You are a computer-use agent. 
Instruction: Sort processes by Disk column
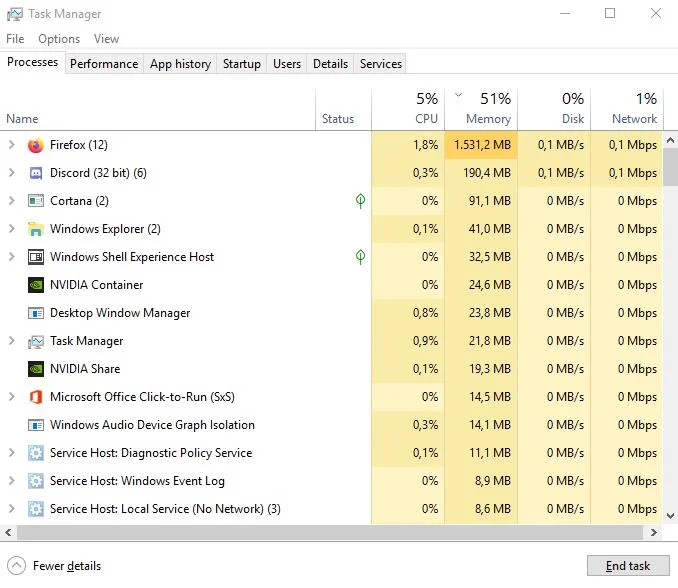[554, 110]
